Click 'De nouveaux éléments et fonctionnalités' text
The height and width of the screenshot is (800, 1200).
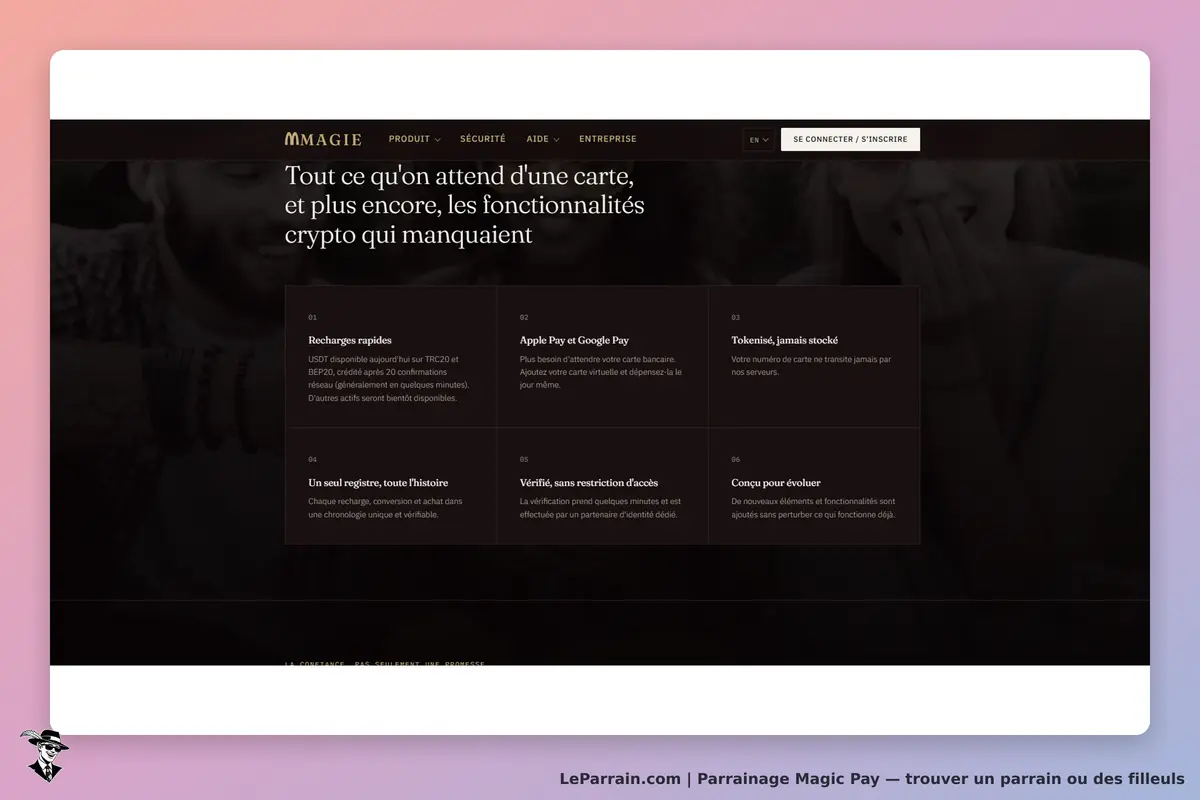[x=813, y=508]
